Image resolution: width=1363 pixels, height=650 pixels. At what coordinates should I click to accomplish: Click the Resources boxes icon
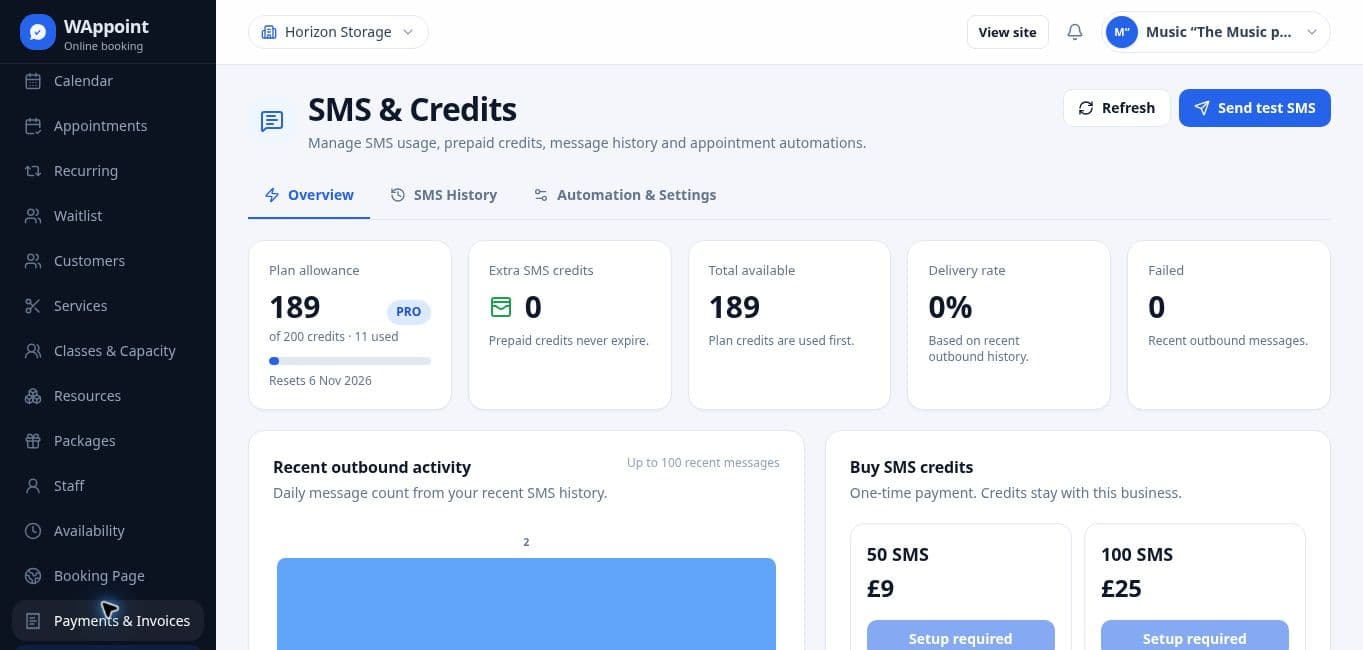tap(33, 396)
